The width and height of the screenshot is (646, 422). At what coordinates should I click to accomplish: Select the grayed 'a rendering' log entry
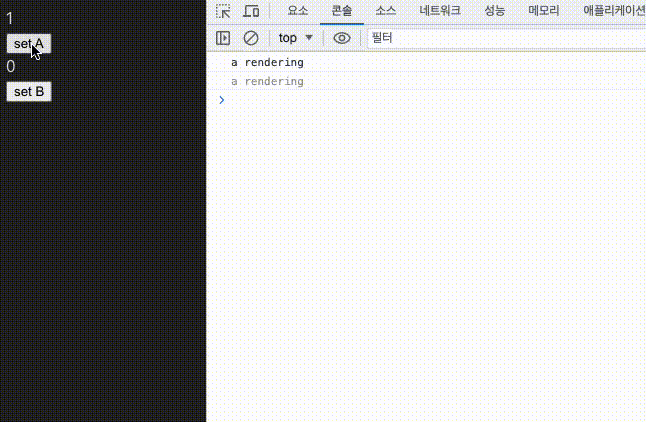coord(267,82)
